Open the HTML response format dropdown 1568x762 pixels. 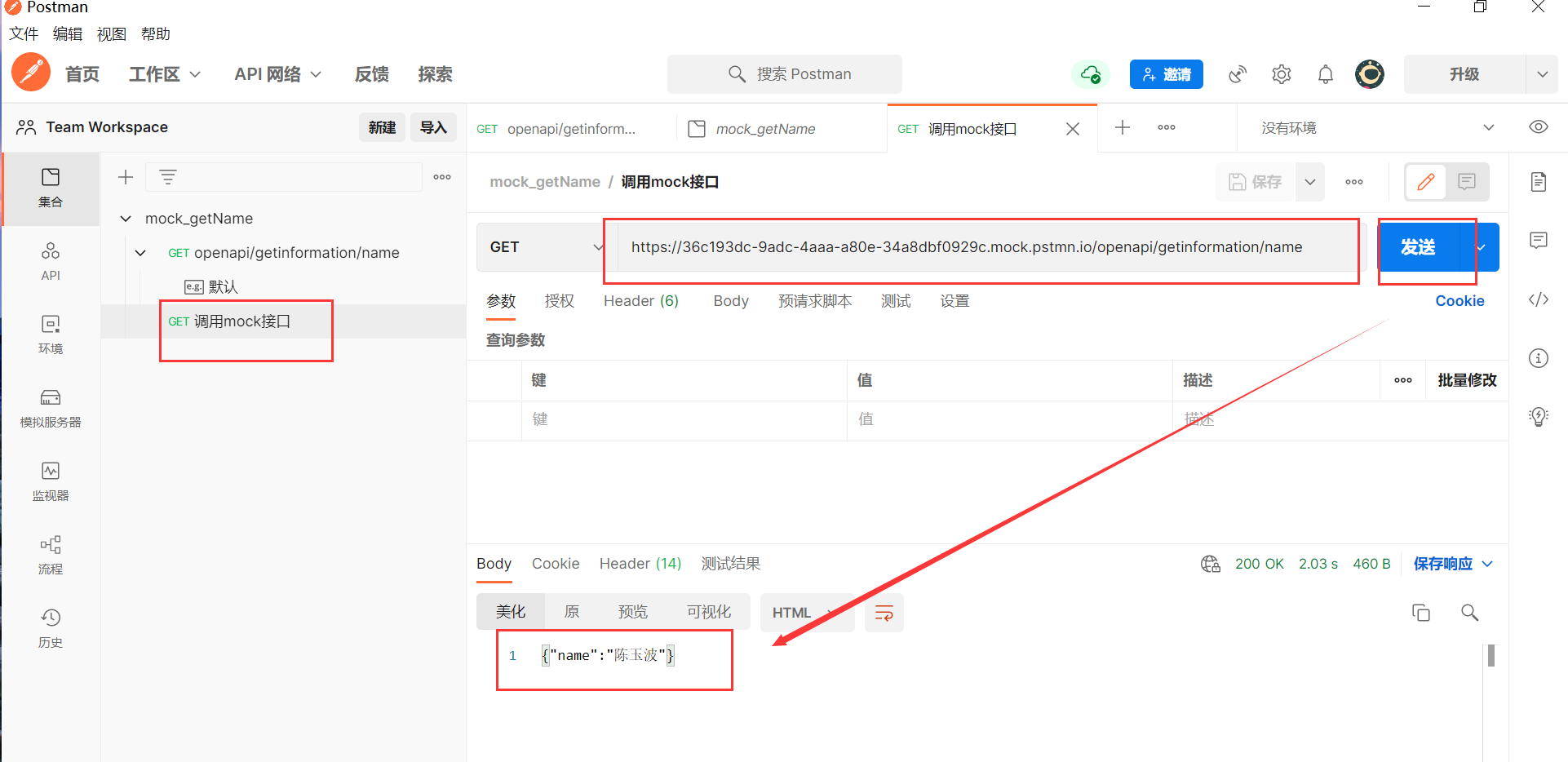(x=806, y=613)
